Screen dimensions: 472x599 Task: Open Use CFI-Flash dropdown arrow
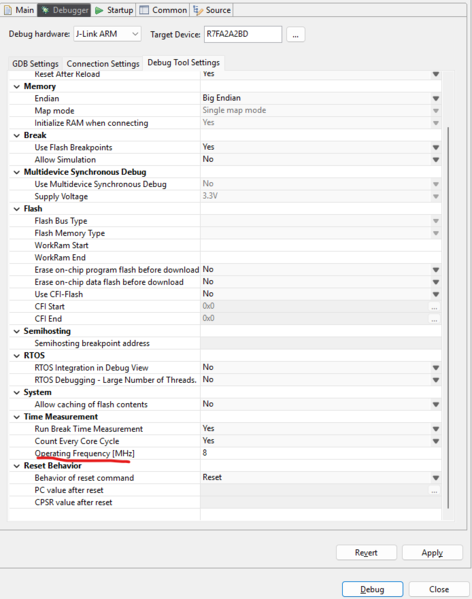(436, 294)
